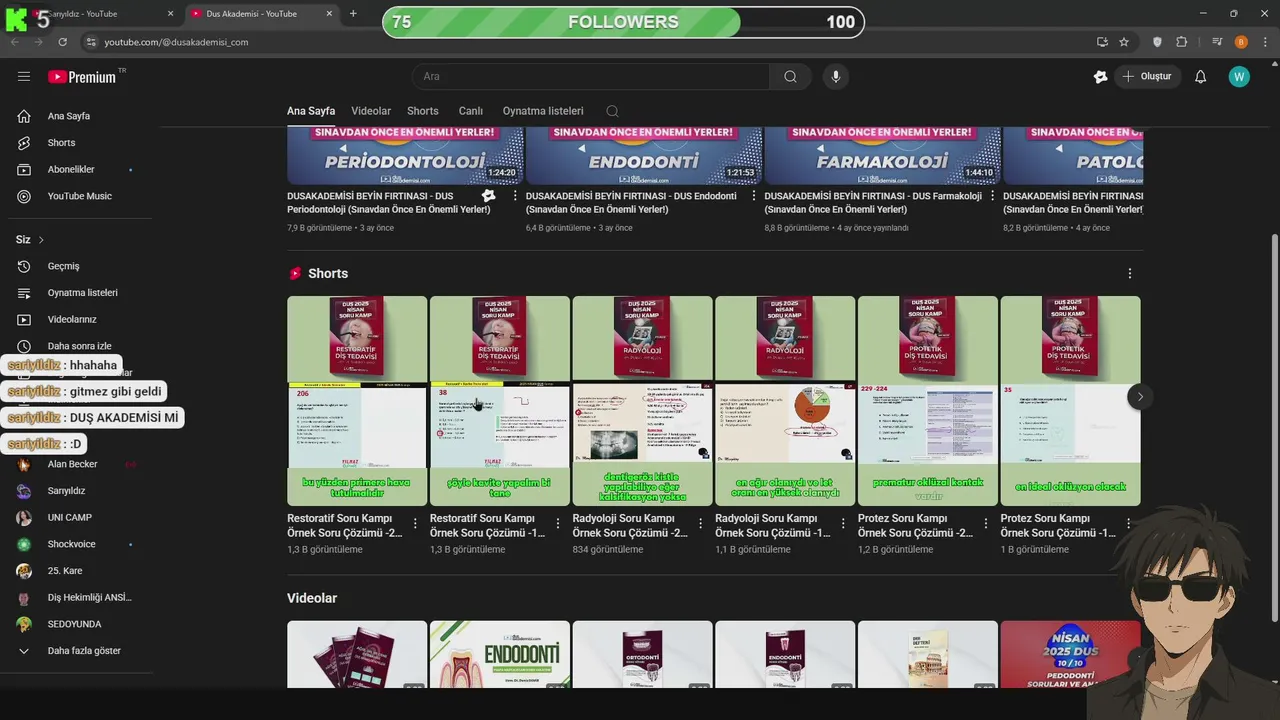
Task: Open the notifications bell
Action: (x=1201, y=77)
